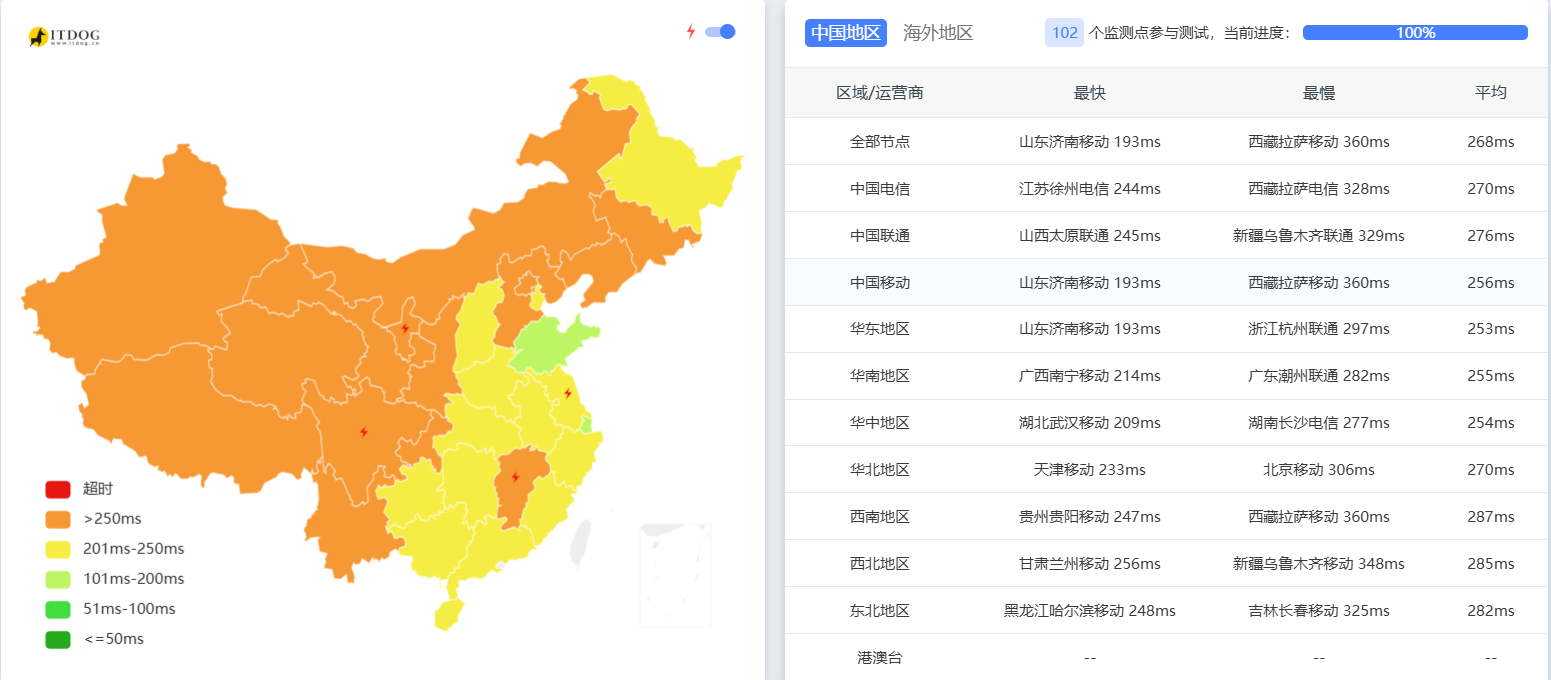Click 西藏拉萨电信 328ms cell
The image size is (1551, 680).
click(1319, 189)
